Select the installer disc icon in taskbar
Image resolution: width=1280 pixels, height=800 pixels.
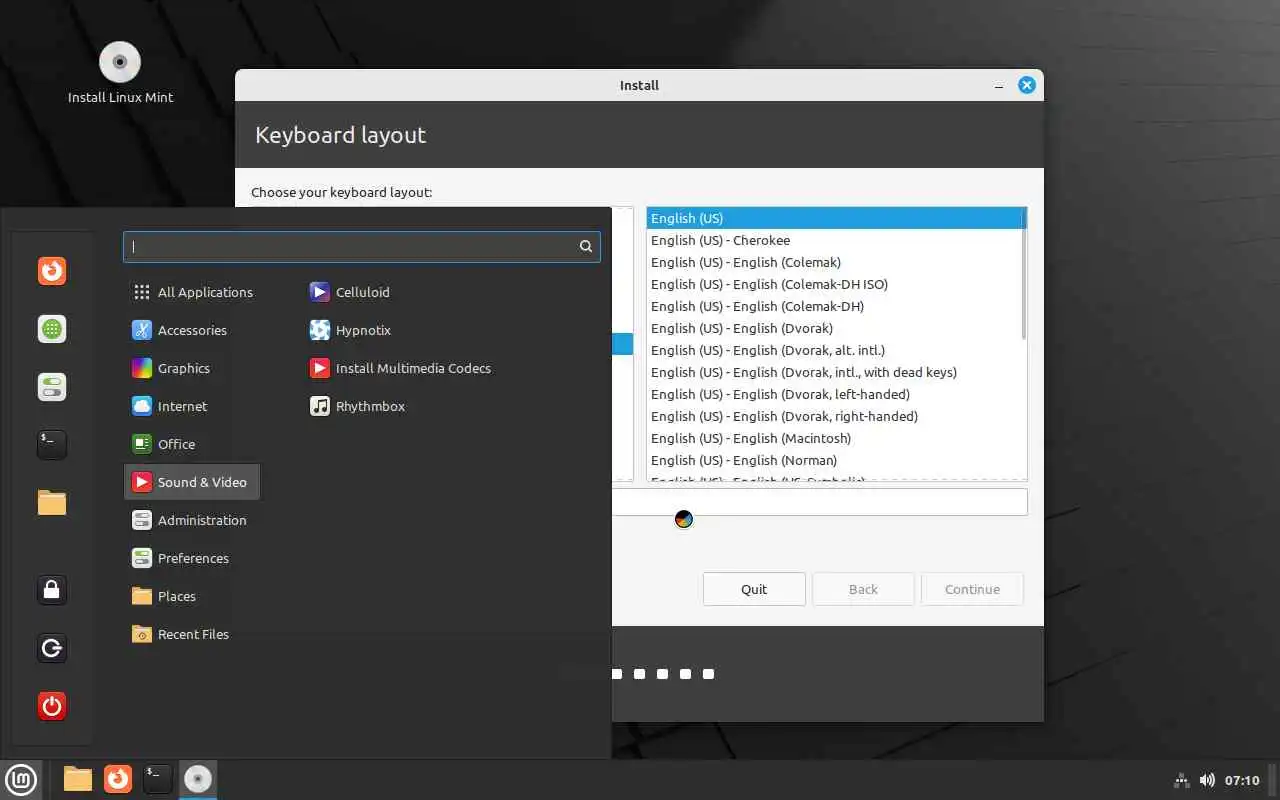tap(198, 779)
